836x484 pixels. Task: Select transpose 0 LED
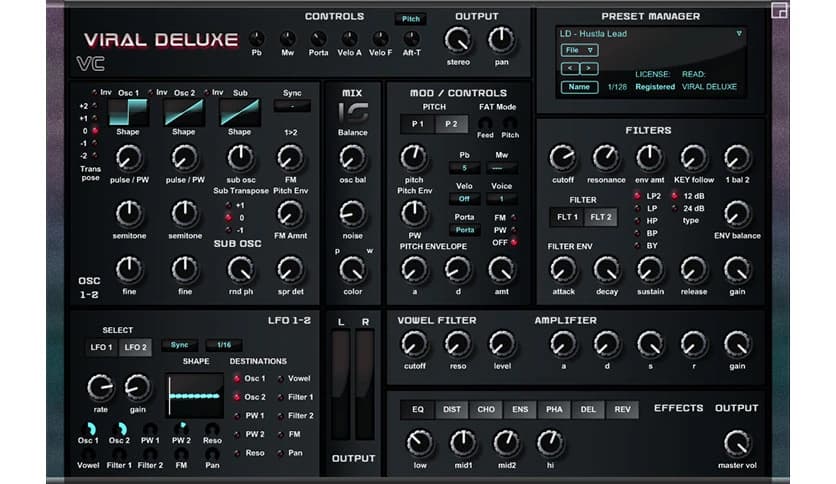(x=95, y=131)
